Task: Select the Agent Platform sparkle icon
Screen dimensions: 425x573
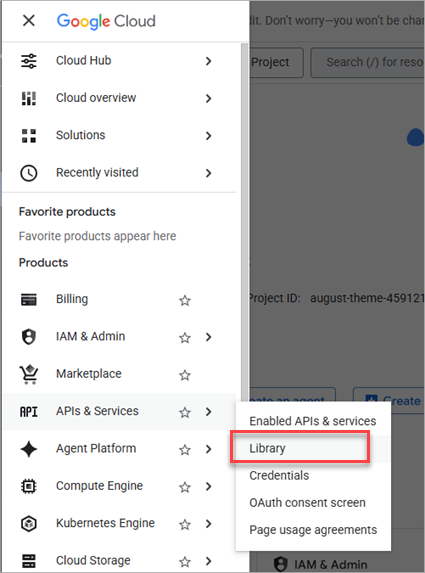Action: pyautogui.click(x=29, y=449)
